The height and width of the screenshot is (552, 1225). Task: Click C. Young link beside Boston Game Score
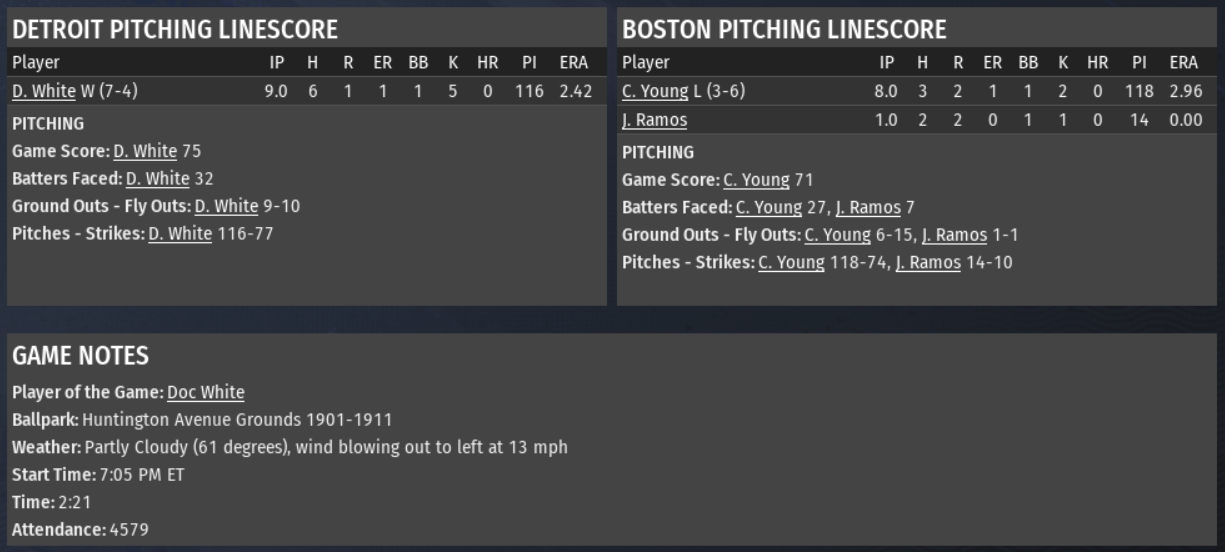pos(756,180)
